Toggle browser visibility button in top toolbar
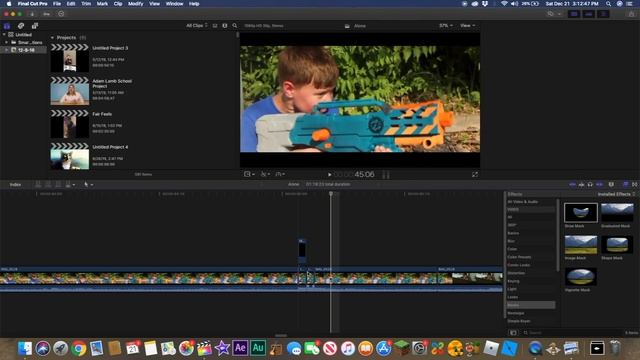The height and width of the screenshot is (360, 640). click(574, 14)
